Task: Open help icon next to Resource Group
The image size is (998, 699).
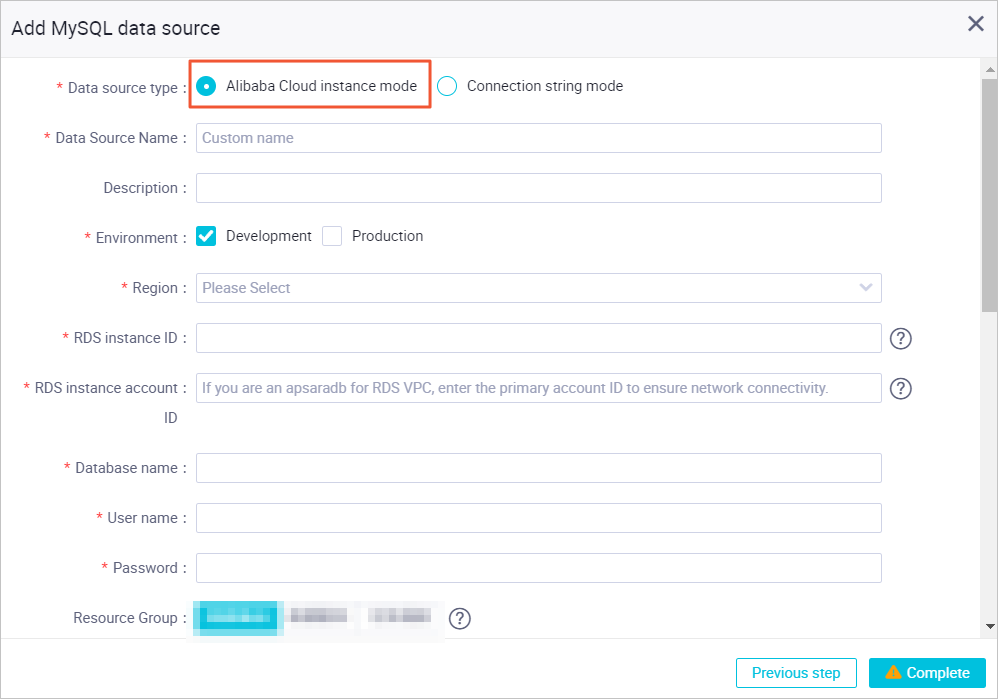Action: [460, 618]
